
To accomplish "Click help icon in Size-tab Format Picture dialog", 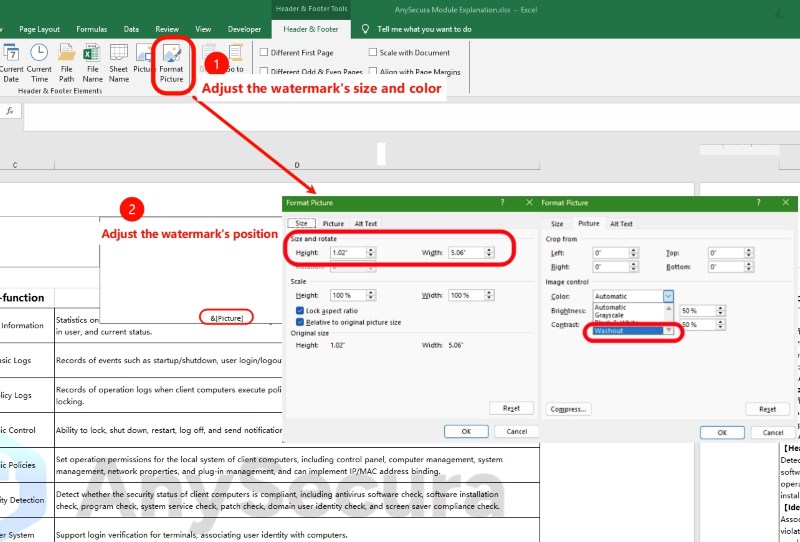I will (503, 203).
